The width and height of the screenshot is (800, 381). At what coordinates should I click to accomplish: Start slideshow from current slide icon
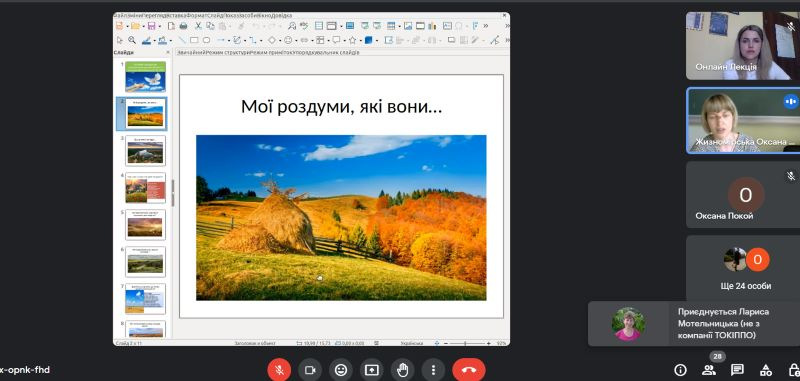click(377, 26)
